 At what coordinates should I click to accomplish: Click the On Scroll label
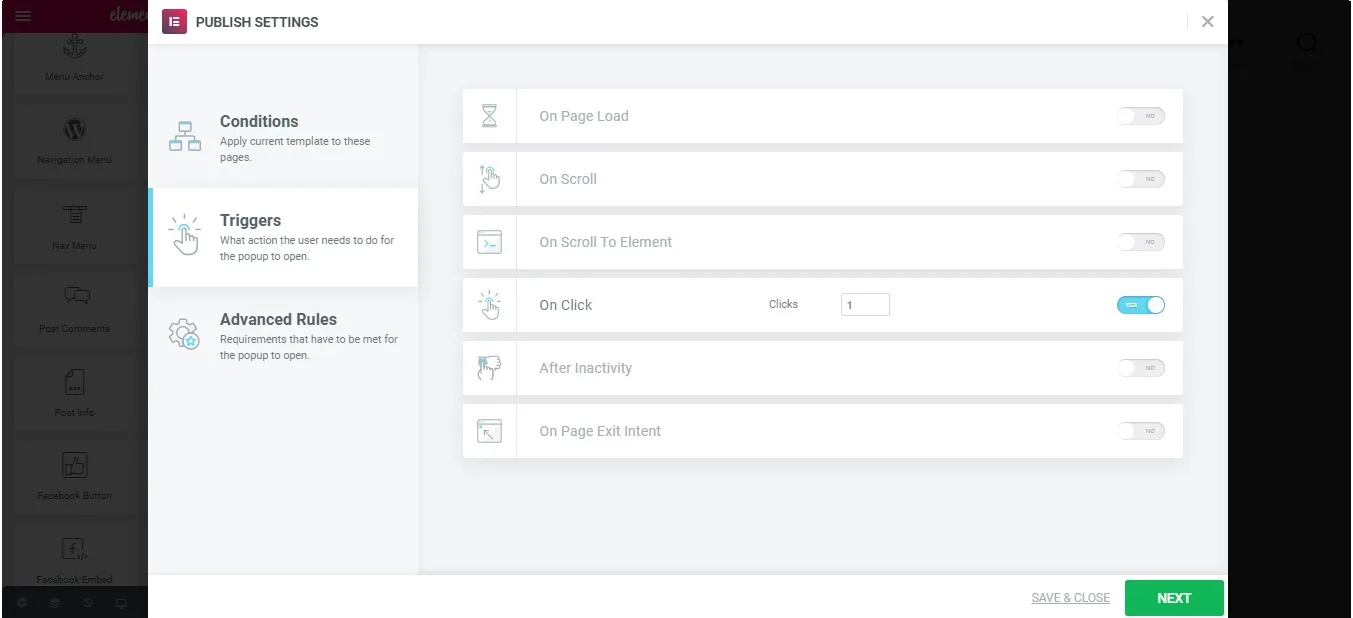tap(568, 179)
